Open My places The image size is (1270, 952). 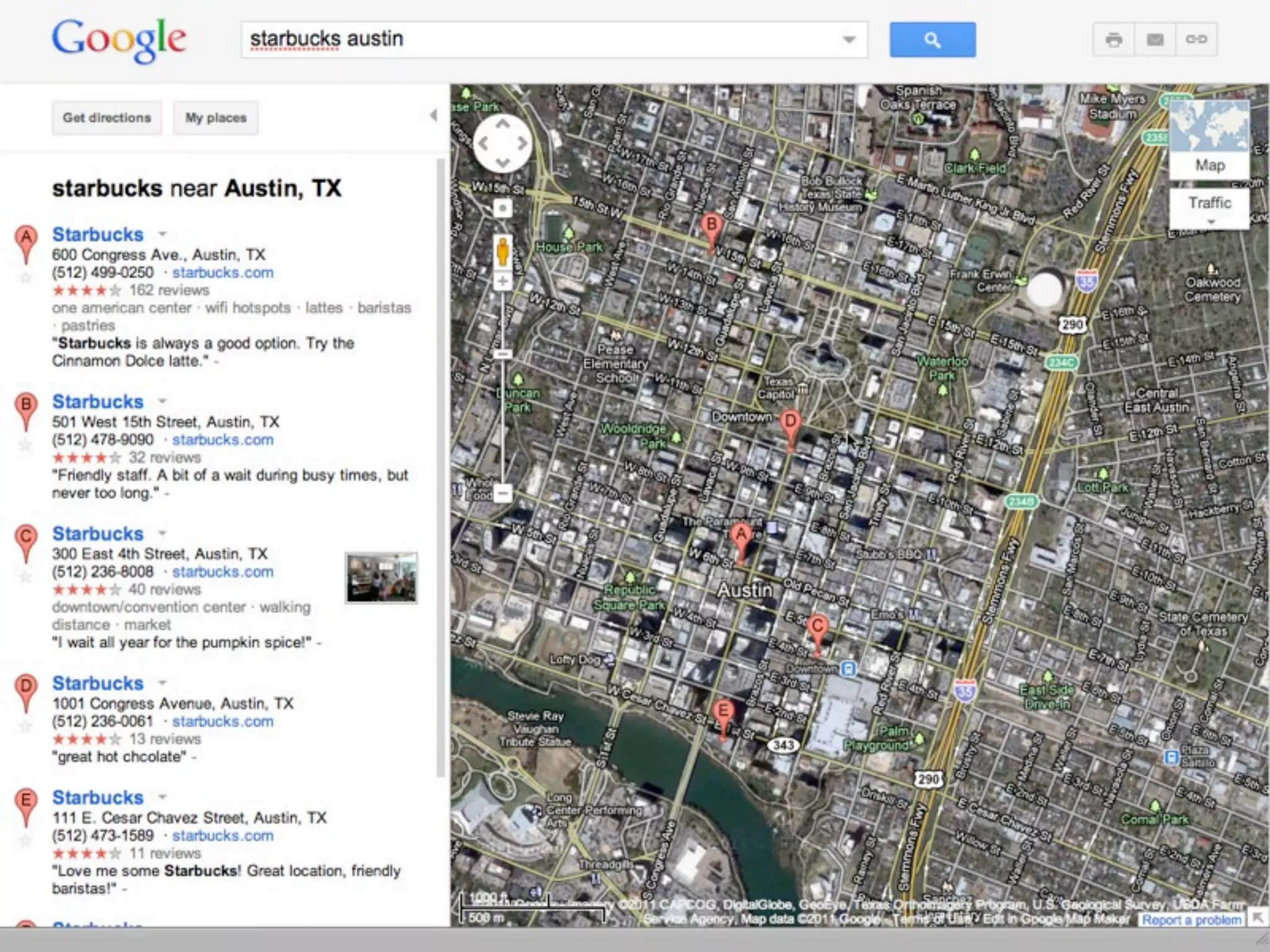216,118
